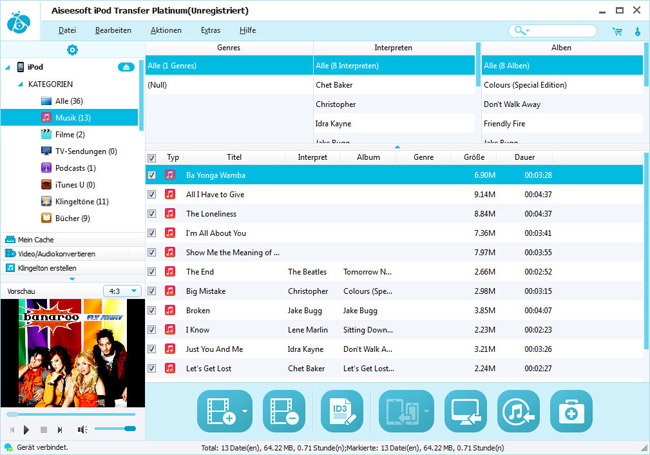The width and height of the screenshot is (650, 455).
Task: Click the previous track button
Action: click(12, 430)
